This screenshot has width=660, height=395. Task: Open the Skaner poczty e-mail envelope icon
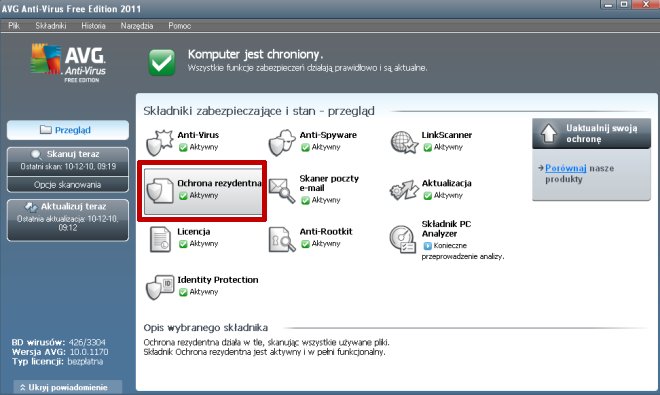tap(282, 191)
